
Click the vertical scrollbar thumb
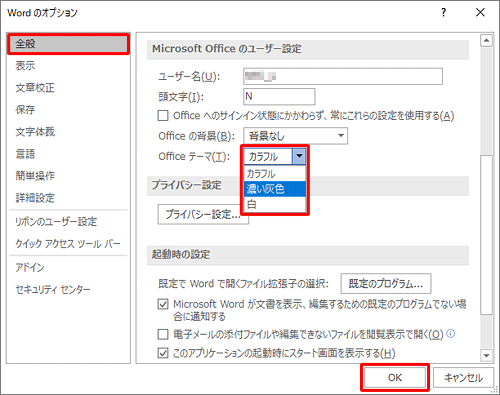click(x=486, y=235)
